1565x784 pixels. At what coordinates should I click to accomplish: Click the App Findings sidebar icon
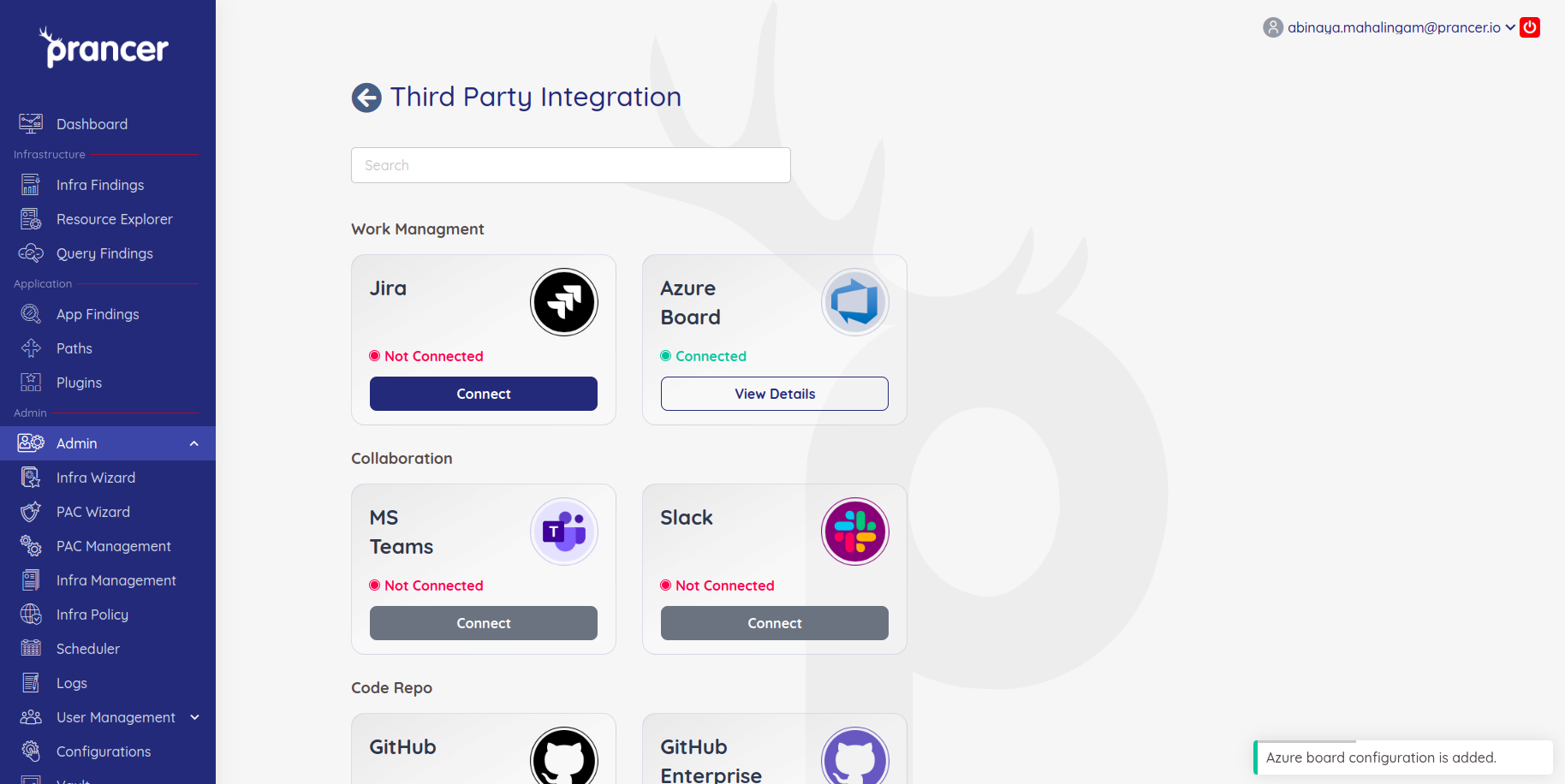coord(31,314)
